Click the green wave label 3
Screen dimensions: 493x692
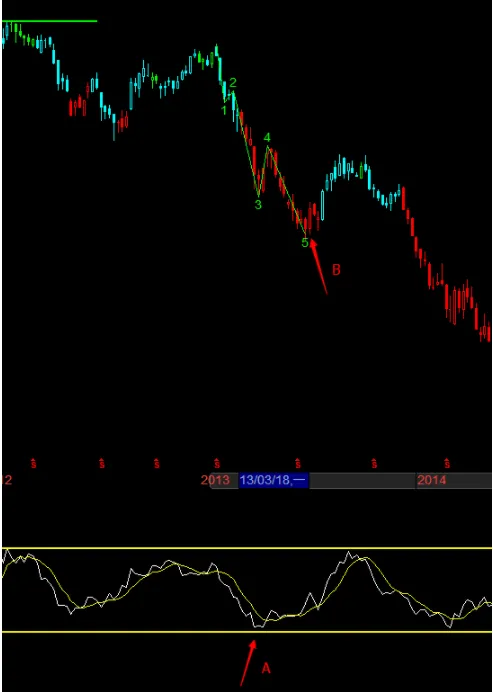258,204
